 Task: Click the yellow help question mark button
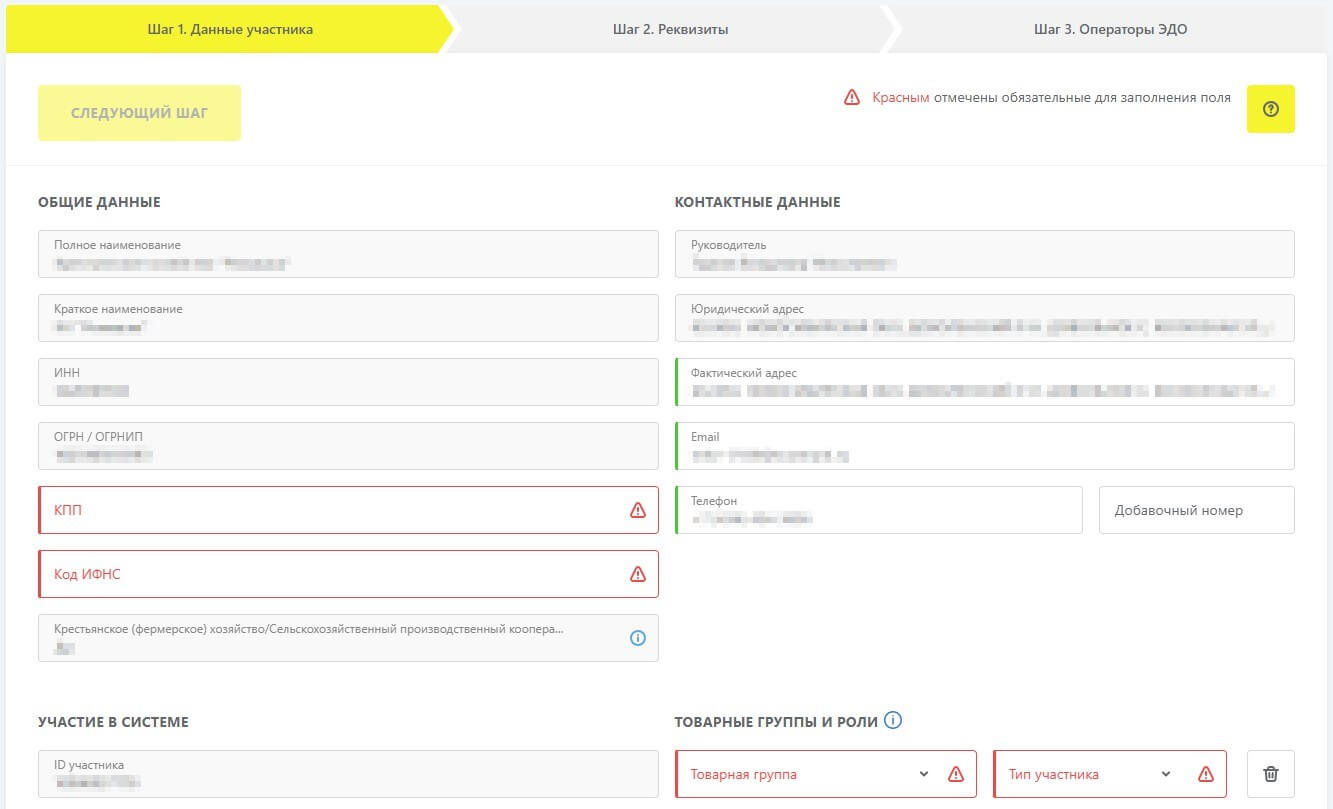click(x=1270, y=109)
